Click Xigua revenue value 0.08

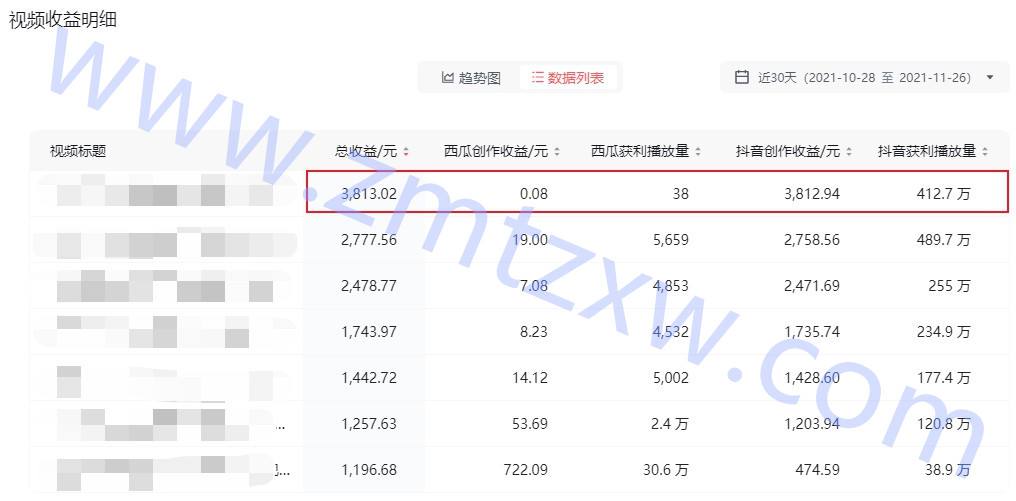pyautogui.click(x=533, y=193)
